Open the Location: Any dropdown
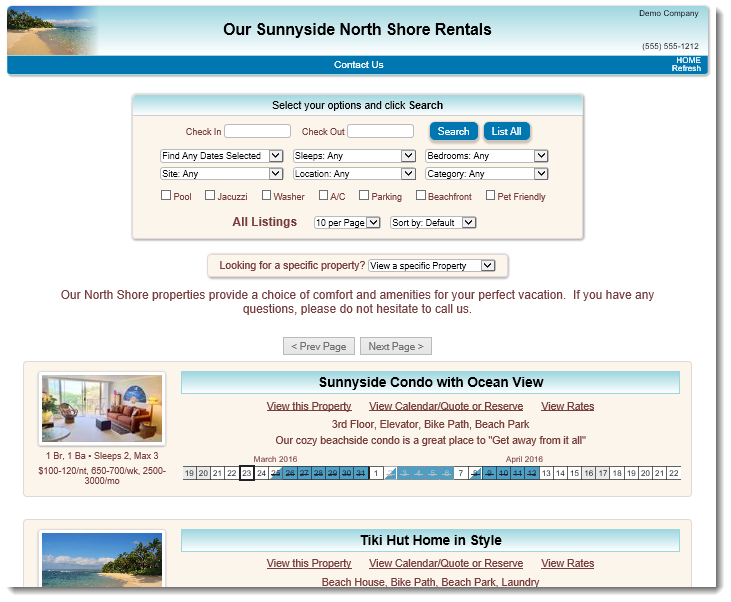731x602 pixels. 354,174
